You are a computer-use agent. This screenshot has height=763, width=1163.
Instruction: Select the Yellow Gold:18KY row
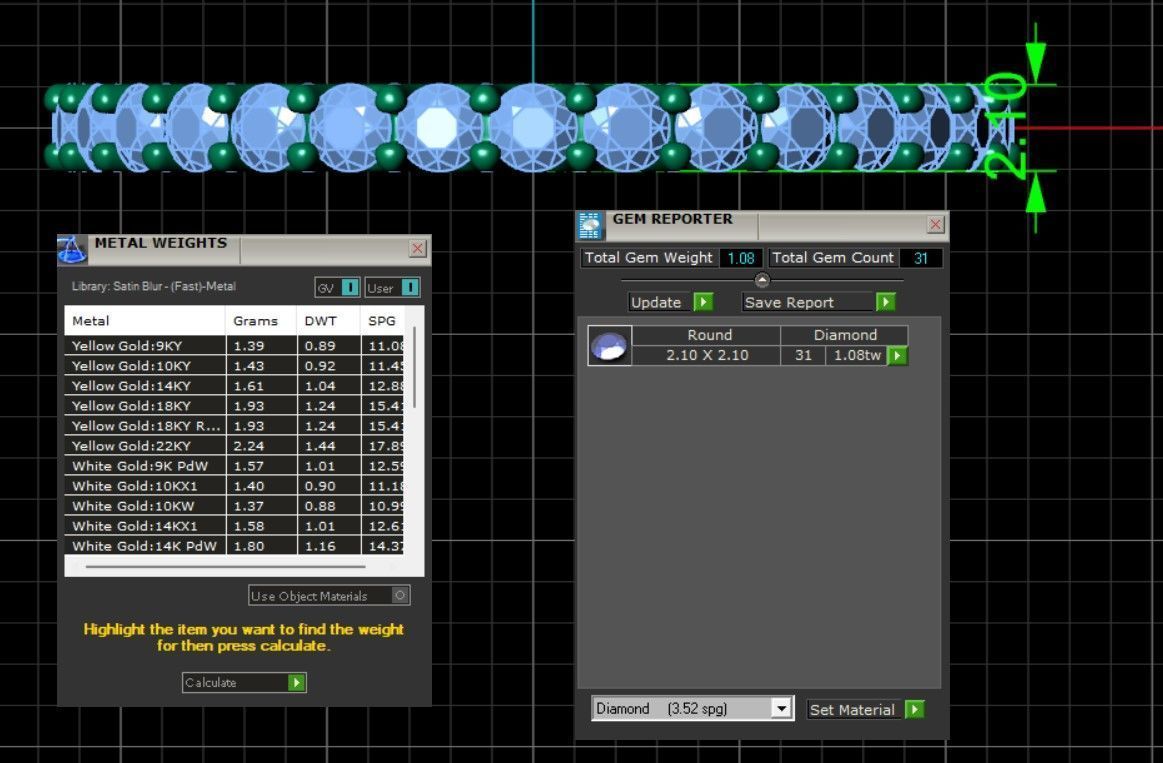pyautogui.click(x=234, y=406)
